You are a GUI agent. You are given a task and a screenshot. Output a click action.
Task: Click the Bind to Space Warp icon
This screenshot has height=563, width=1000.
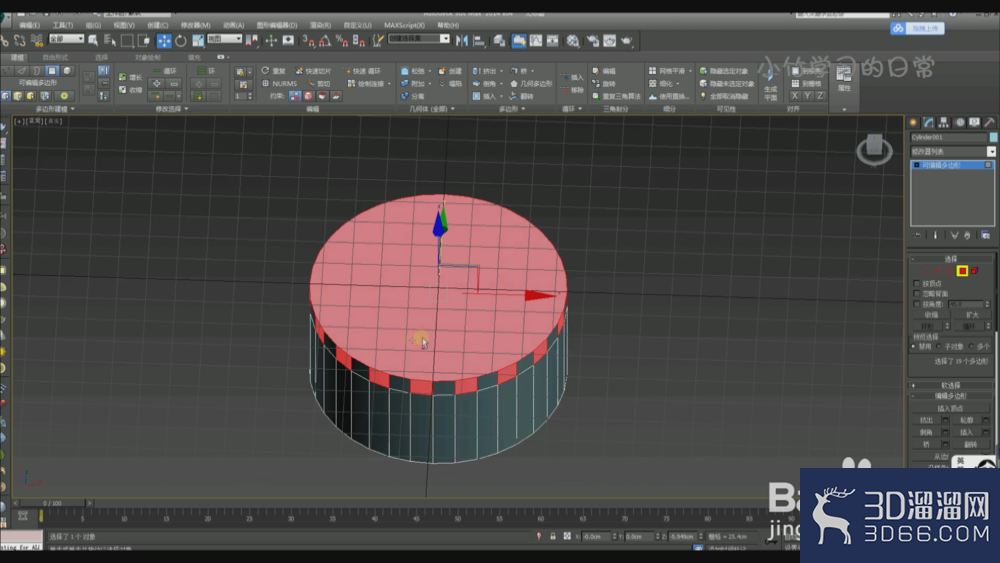point(37,41)
